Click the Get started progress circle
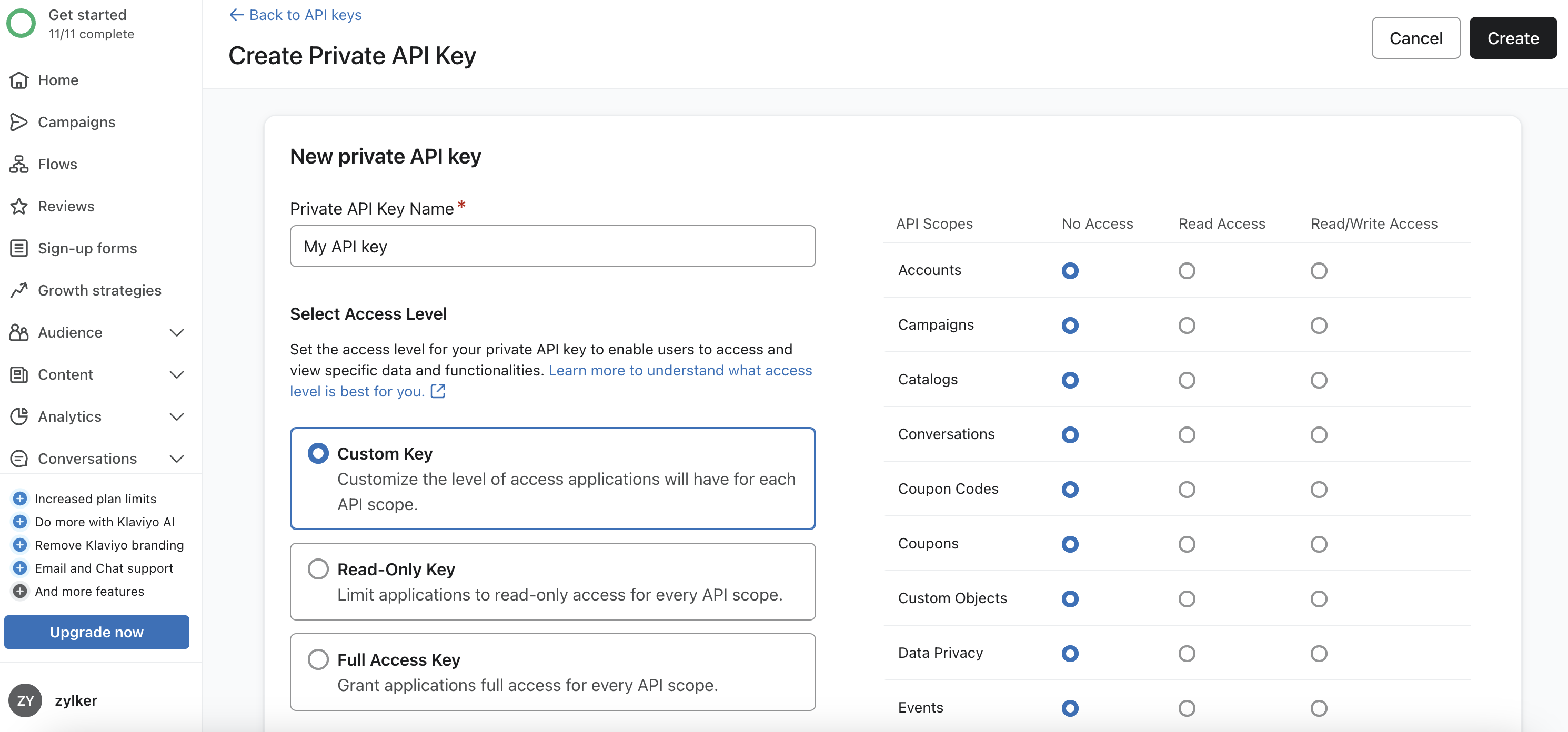Image resolution: width=1568 pixels, height=732 pixels. coord(21,23)
